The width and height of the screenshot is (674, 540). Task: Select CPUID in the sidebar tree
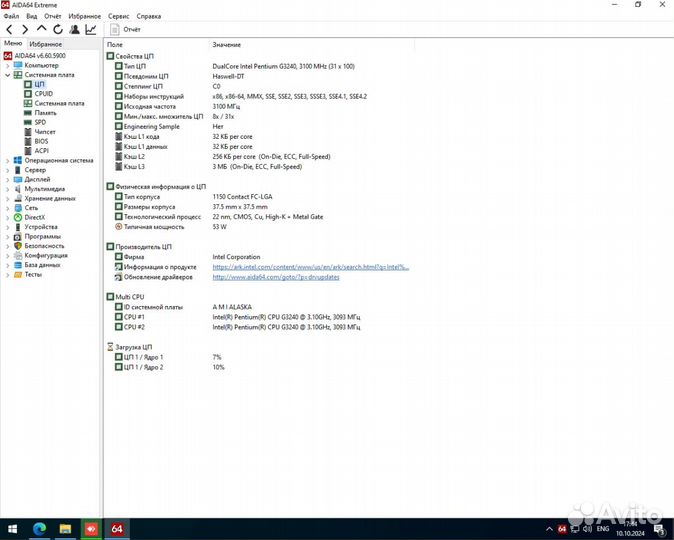[x=43, y=94]
